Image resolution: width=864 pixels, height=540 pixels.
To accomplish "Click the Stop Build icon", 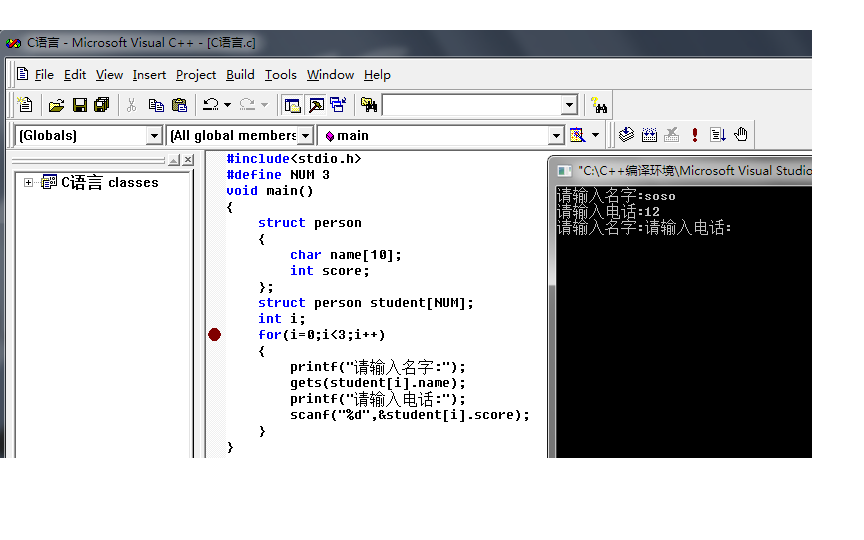I will click(671, 134).
